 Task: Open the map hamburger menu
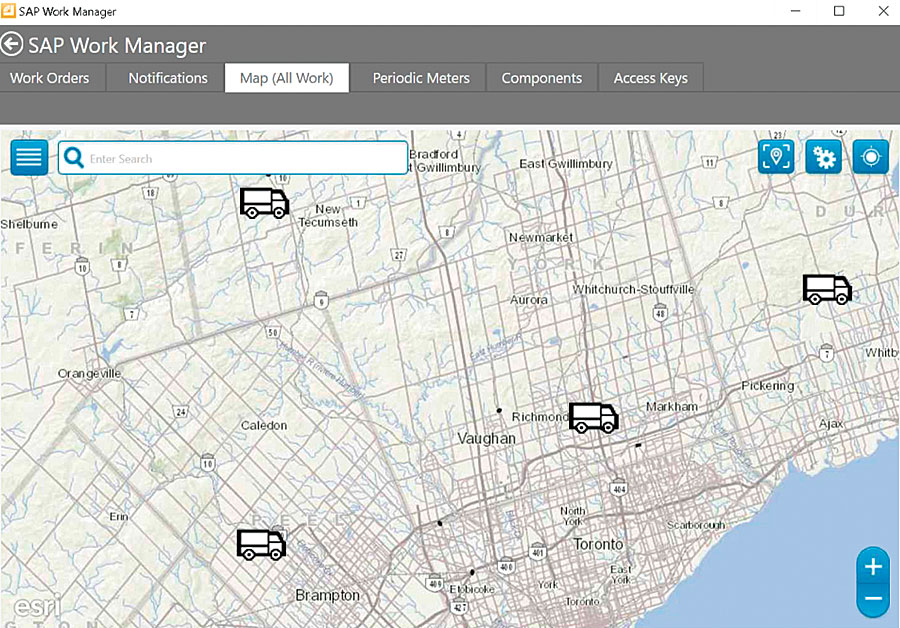[29, 157]
